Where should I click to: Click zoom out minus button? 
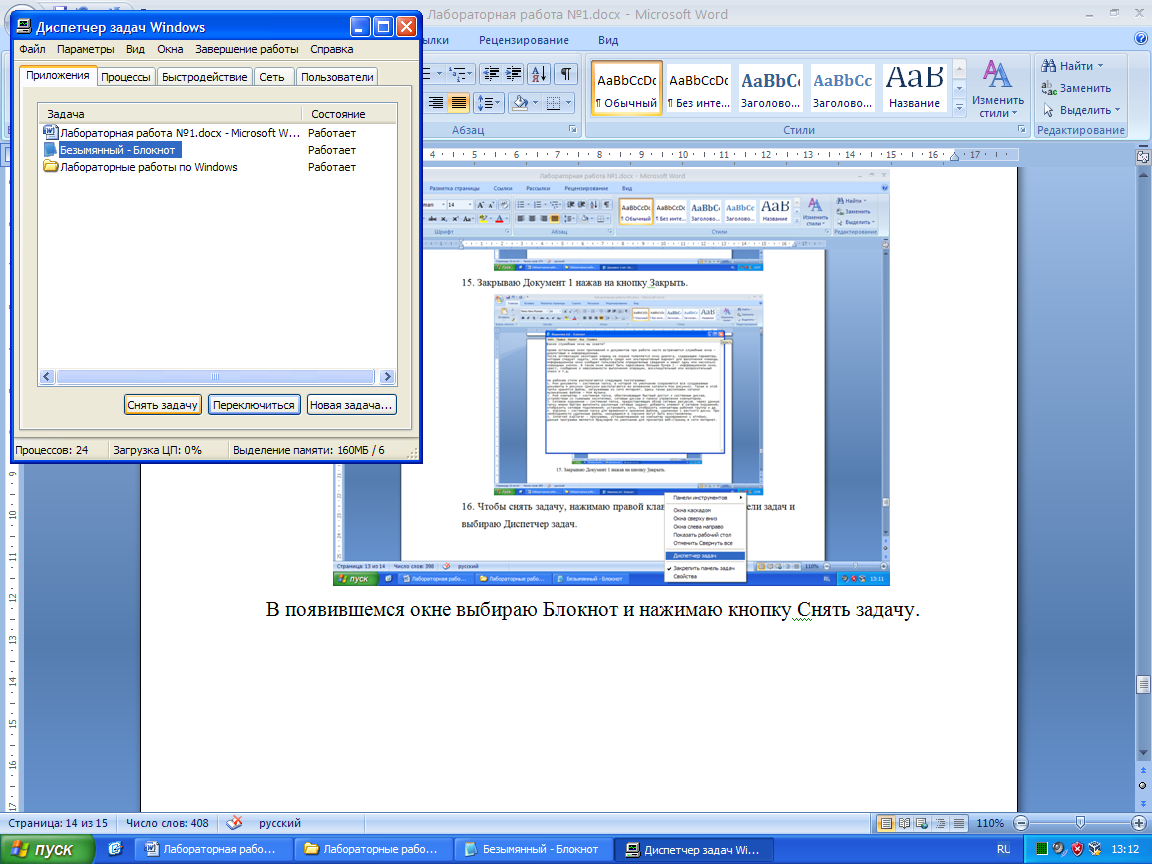coord(1021,824)
